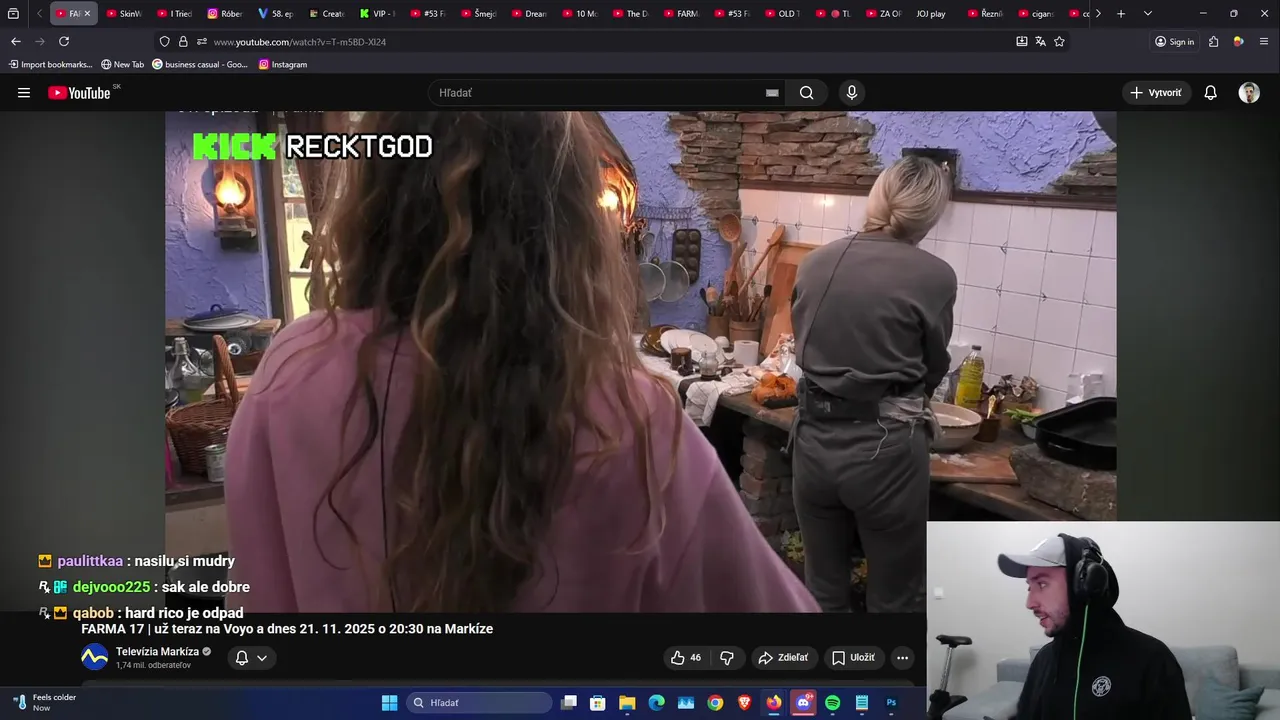Open the browser application menu
1280x720 pixels.
point(1264,41)
